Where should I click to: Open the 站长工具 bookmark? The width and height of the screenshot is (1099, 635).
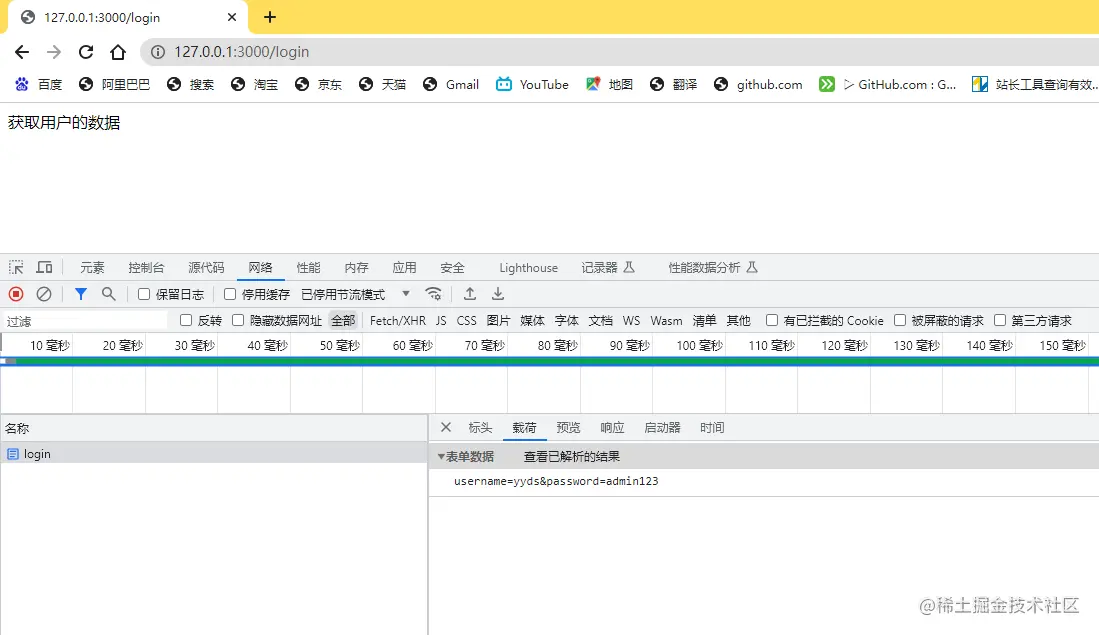[x=1035, y=85]
